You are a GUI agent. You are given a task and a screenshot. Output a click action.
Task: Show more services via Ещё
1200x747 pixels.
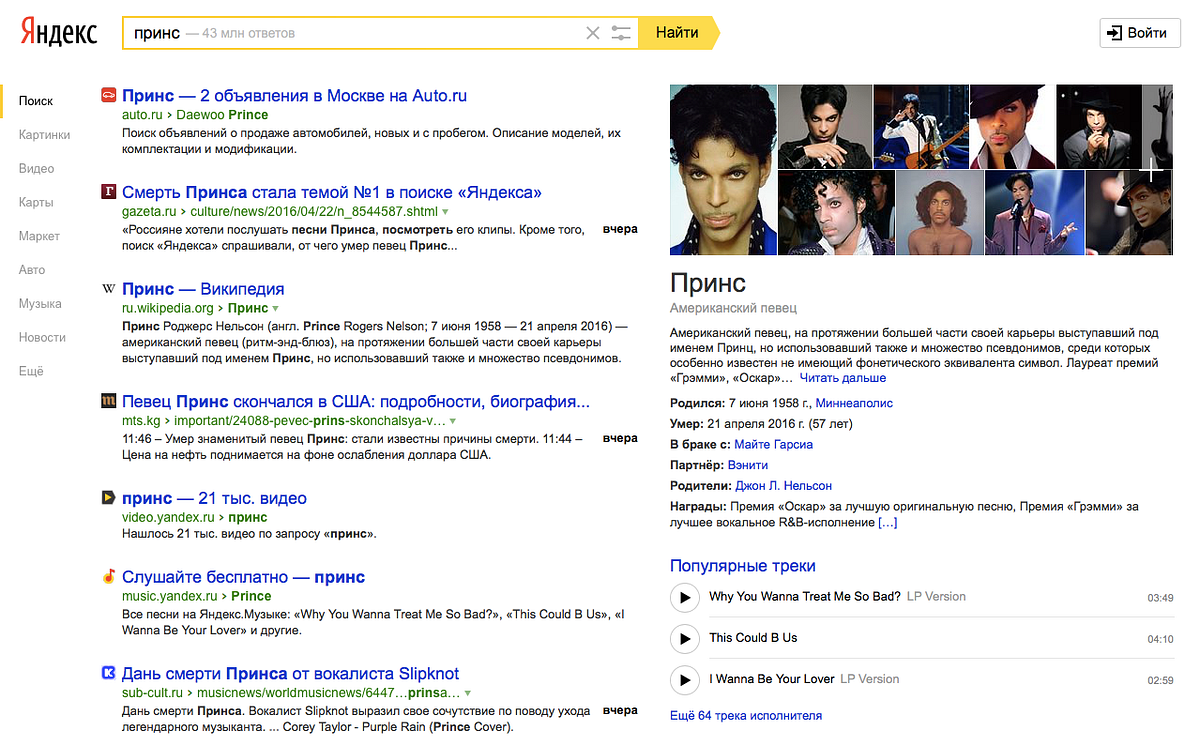[x=31, y=371]
